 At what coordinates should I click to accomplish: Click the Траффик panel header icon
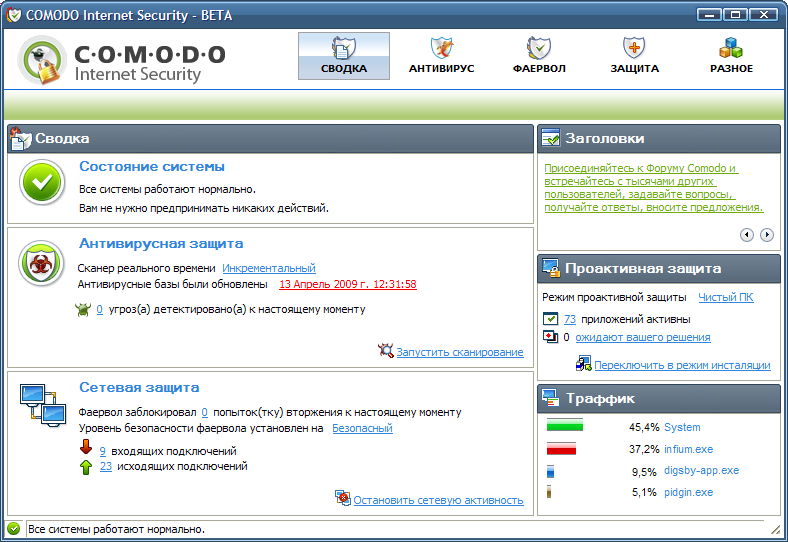[x=551, y=398]
